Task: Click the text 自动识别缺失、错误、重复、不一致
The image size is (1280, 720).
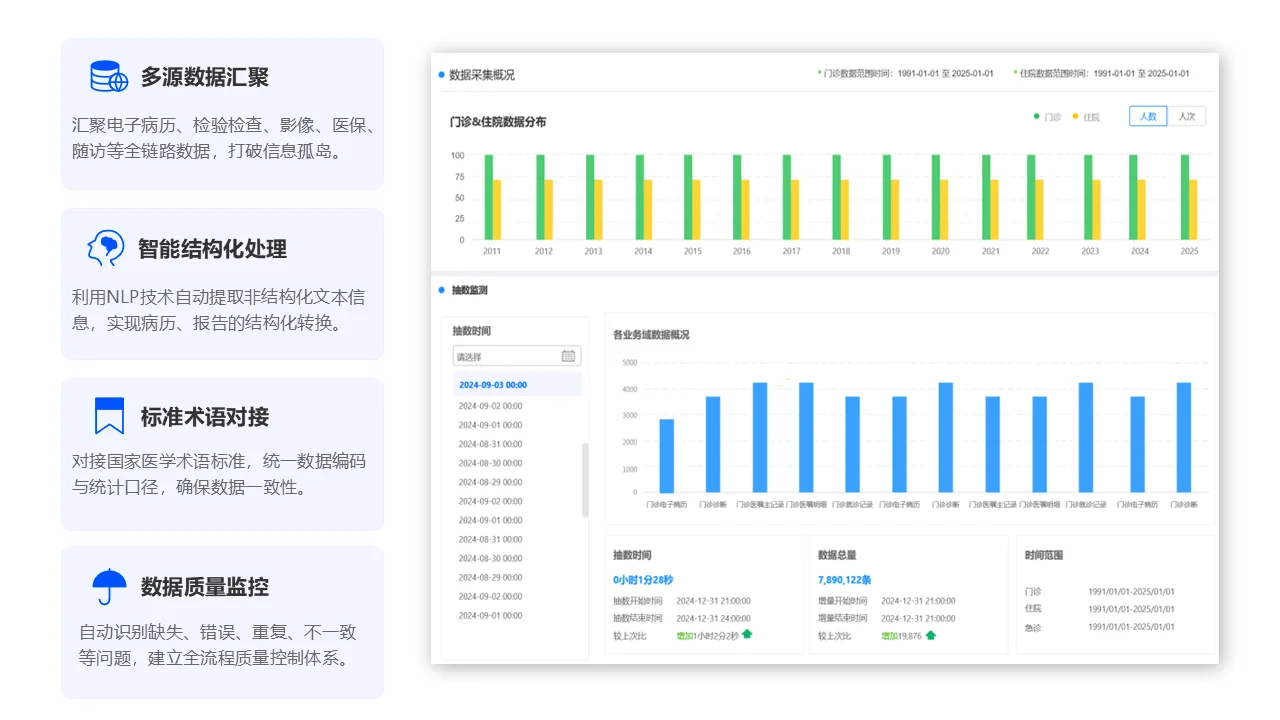Action: coord(217,632)
